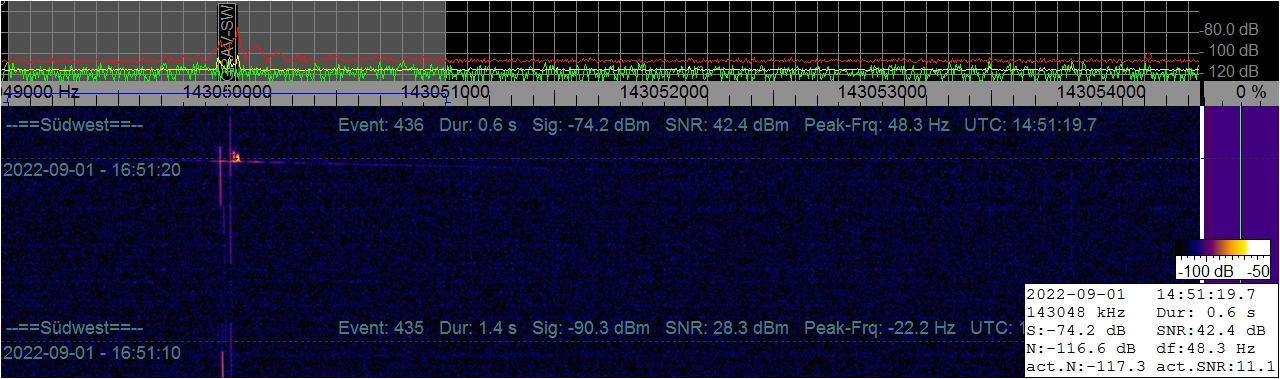1280x379 pixels.
Task: Select the 143052000 frequency tick label
Action: click(664, 91)
